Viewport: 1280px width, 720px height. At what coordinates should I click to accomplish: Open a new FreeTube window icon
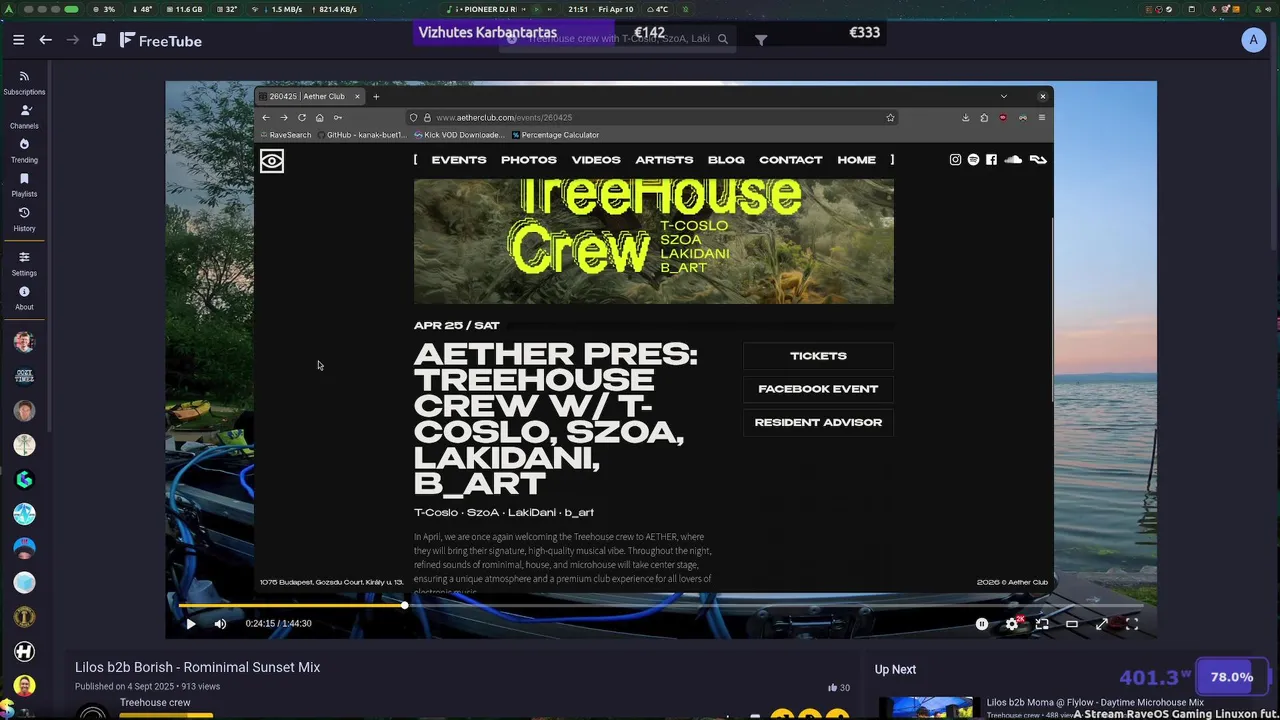99,40
